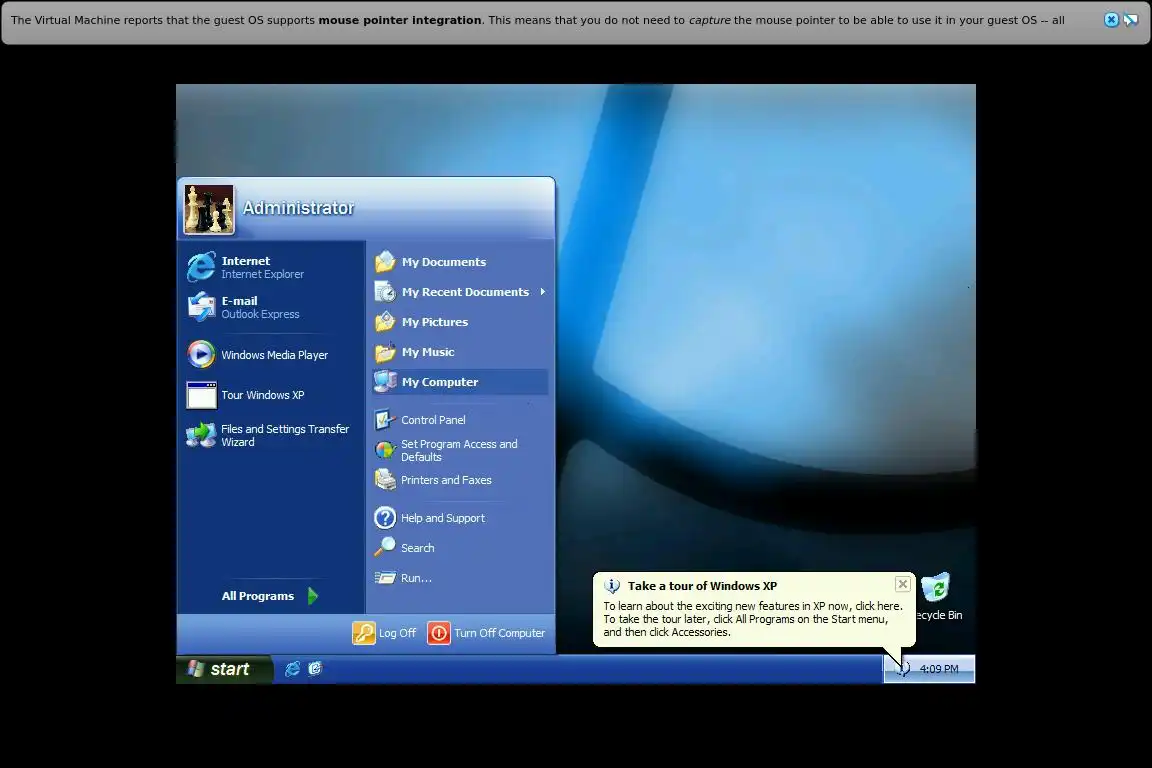Viewport: 1152px width, 768px height.
Task: Expand the All Programs green arrow
Action: (x=313, y=596)
